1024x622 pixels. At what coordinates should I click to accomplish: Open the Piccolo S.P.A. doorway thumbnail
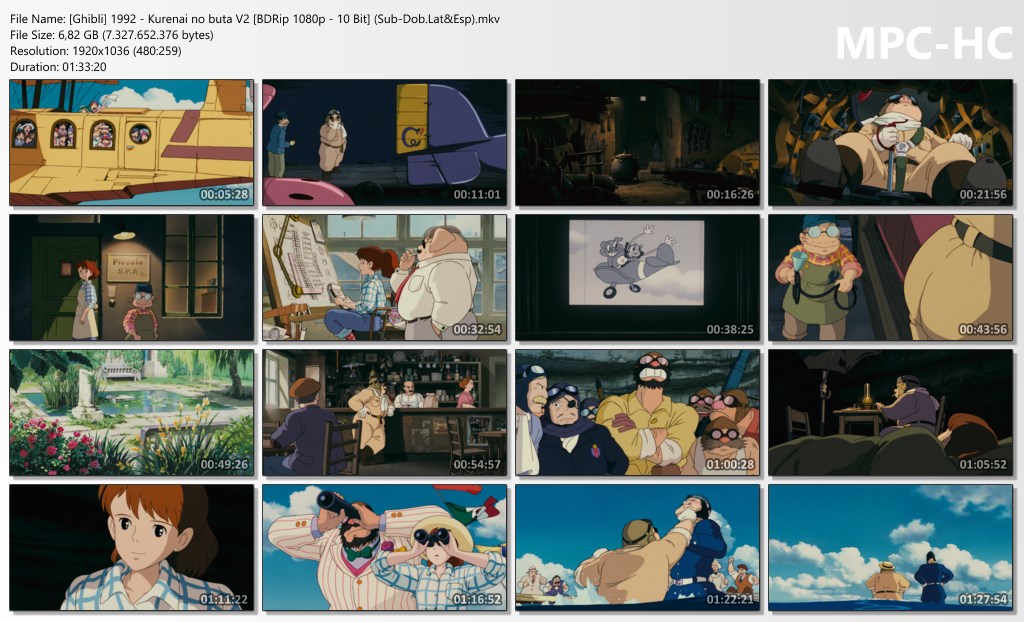[132, 278]
